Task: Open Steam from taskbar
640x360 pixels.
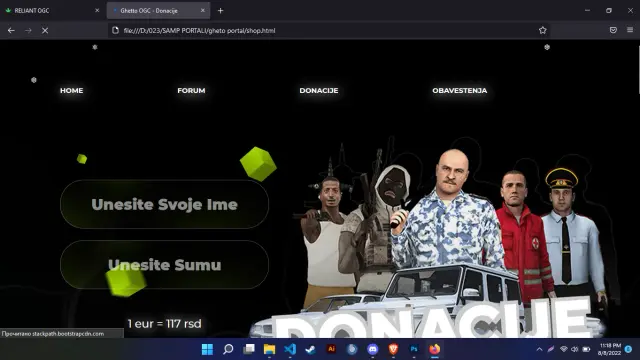Action: pos(311,349)
